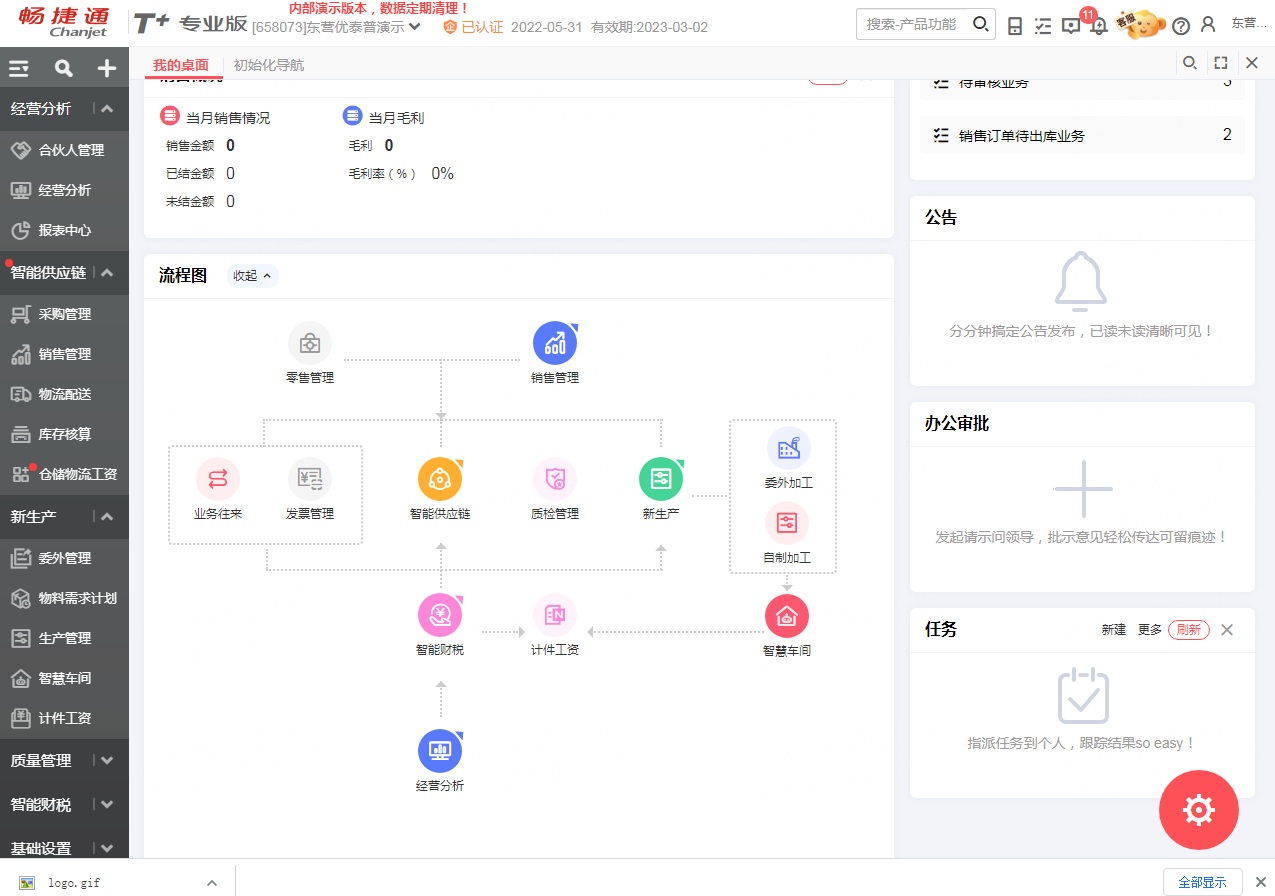The height and width of the screenshot is (896, 1275).
Task: Click the sidebar search magnifier icon
Action: pyautogui.click(x=64, y=68)
